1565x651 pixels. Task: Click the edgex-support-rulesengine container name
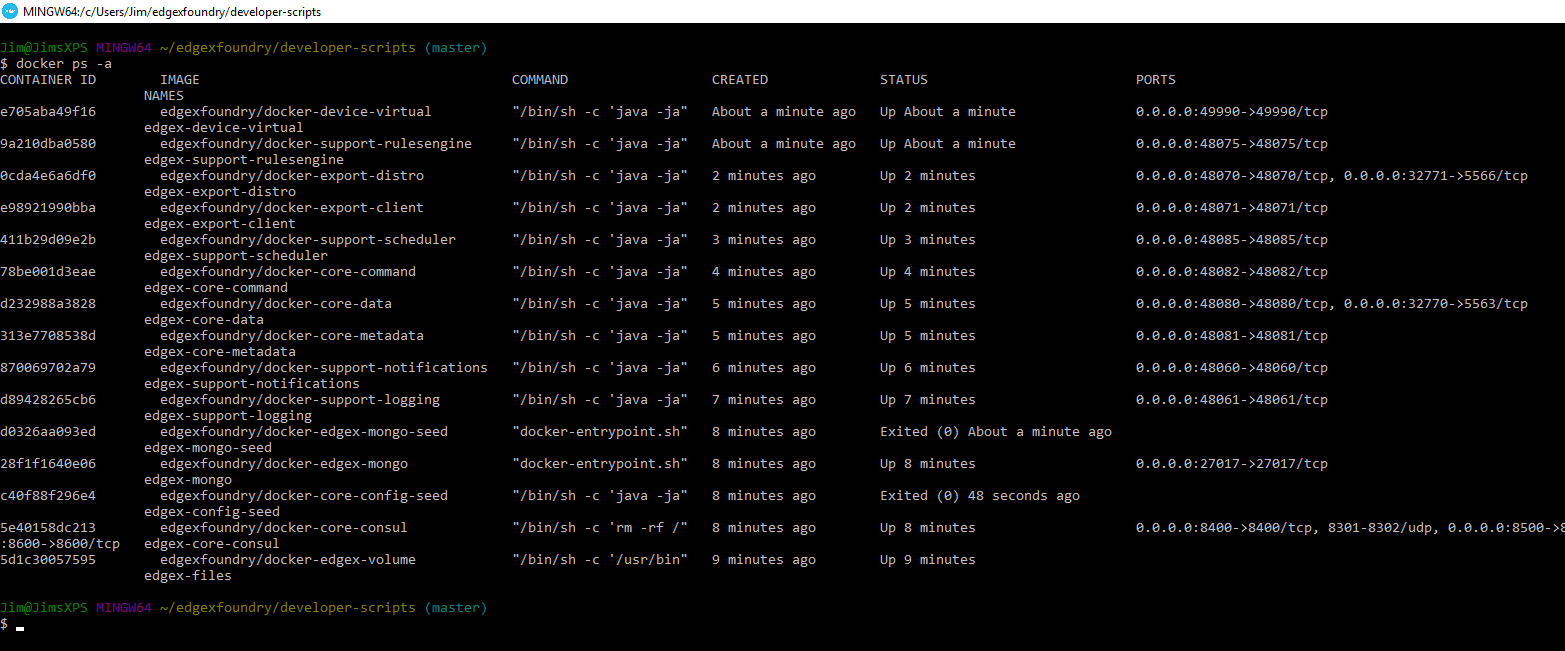pyautogui.click(x=243, y=160)
